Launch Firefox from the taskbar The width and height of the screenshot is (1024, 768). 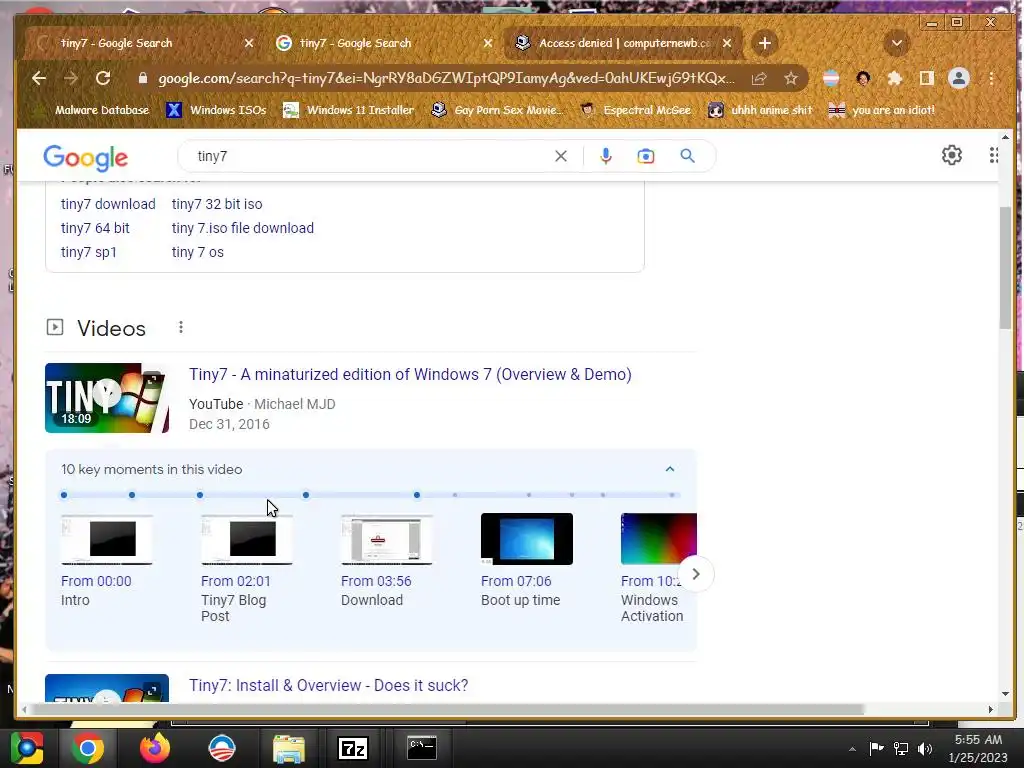(155, 748)
